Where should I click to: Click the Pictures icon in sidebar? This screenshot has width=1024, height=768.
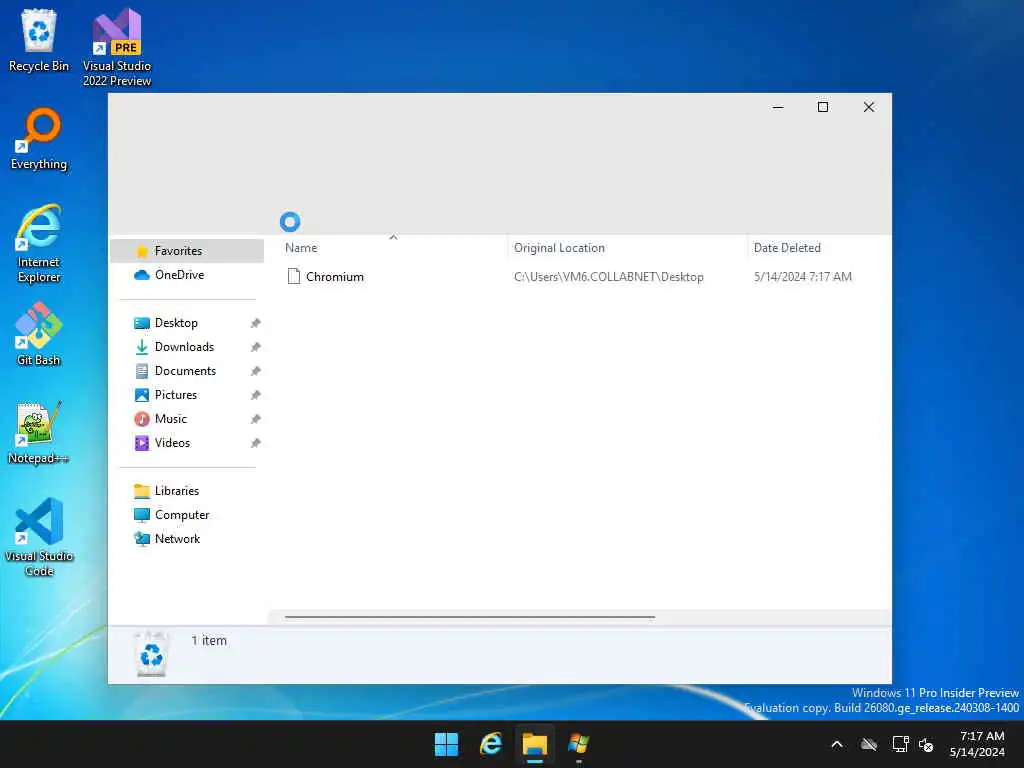[142, 395]
